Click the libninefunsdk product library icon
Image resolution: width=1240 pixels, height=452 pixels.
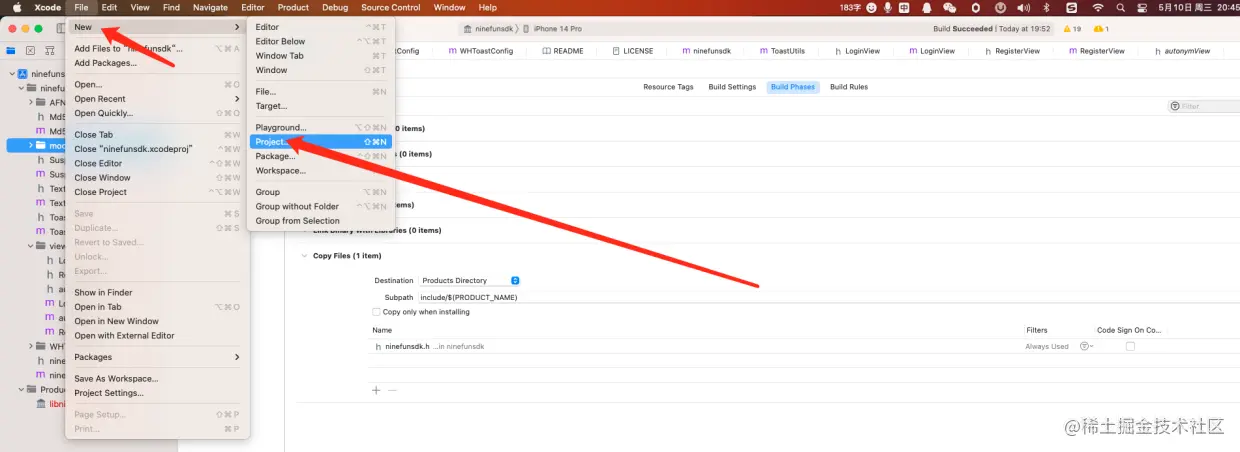coord(41,404)
